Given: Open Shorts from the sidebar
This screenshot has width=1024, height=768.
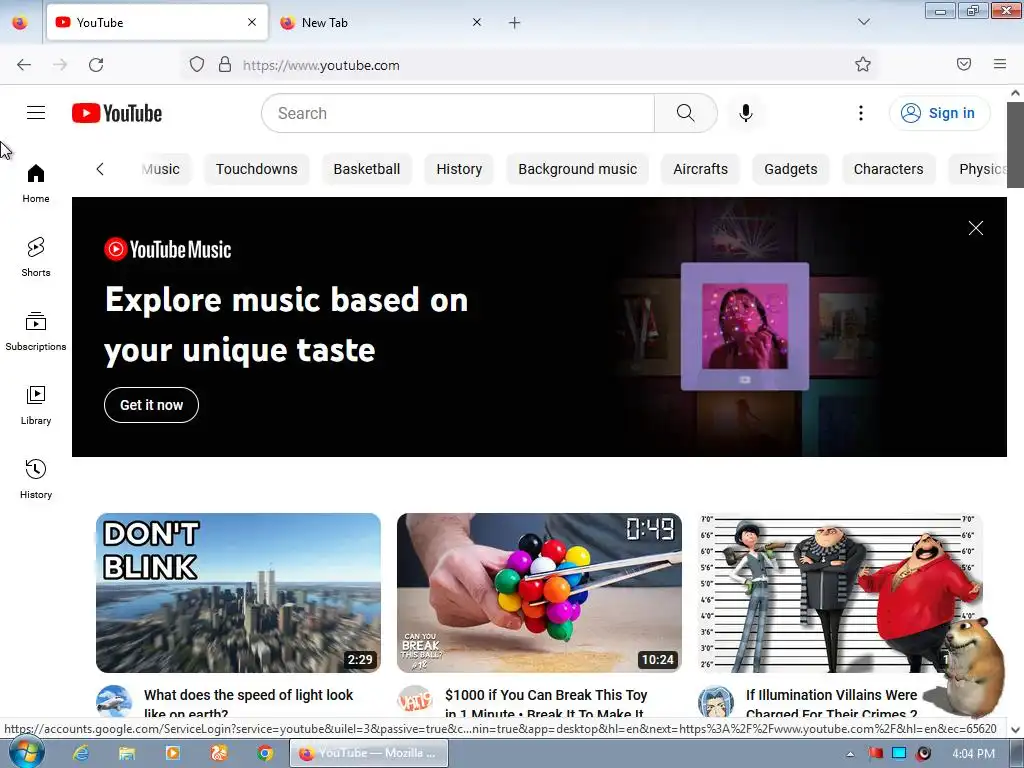Looking at the screenshot, I should click(x=36, y=257).
